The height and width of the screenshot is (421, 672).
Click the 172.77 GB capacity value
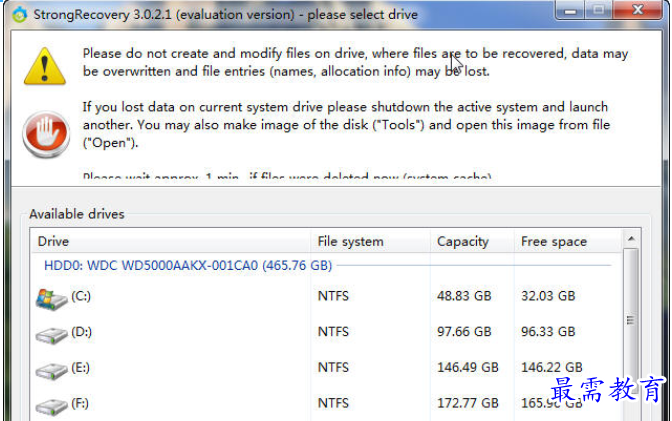pos(468,403)
